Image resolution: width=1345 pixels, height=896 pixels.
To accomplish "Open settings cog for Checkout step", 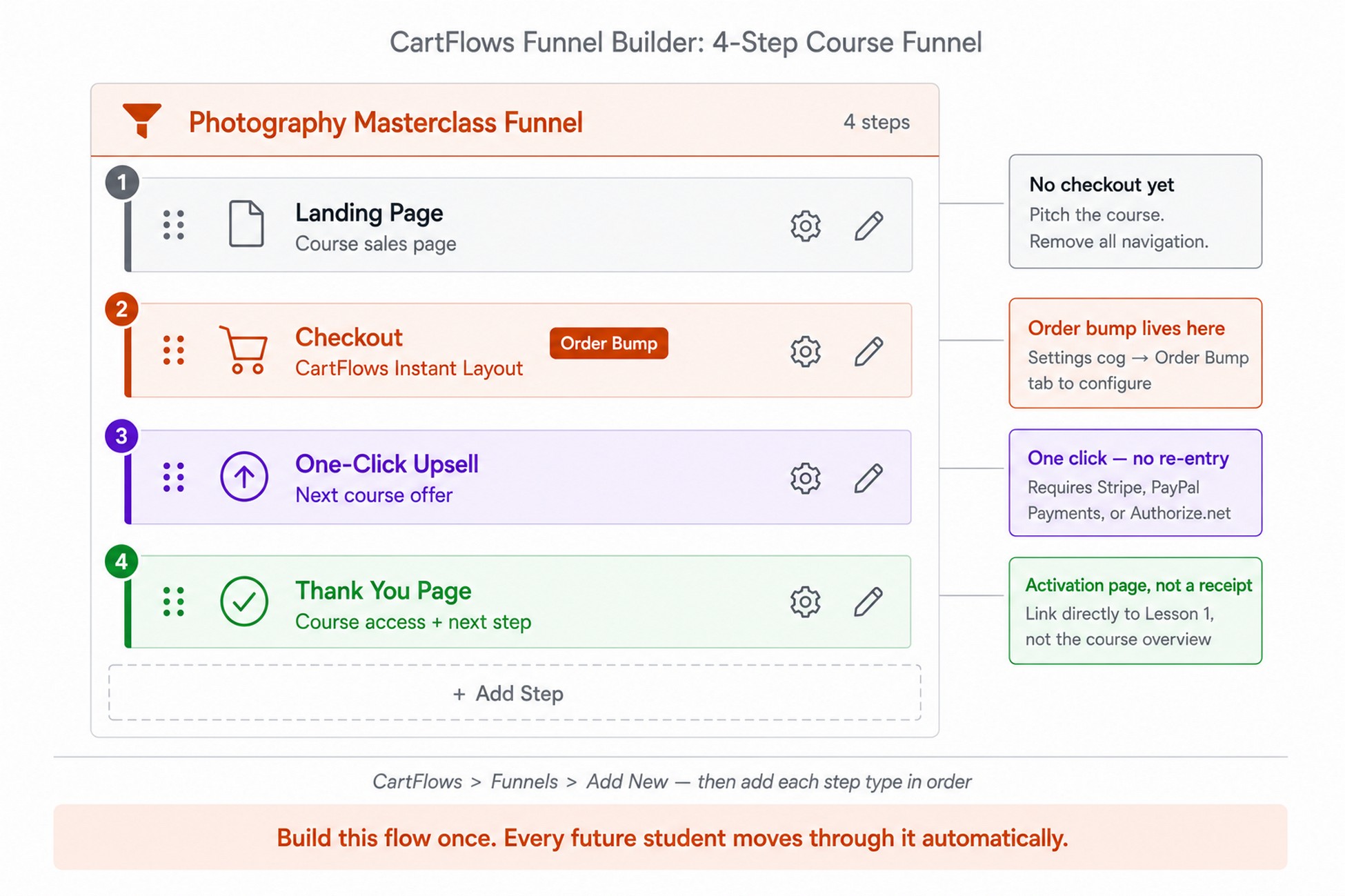I will pos(805,351).
